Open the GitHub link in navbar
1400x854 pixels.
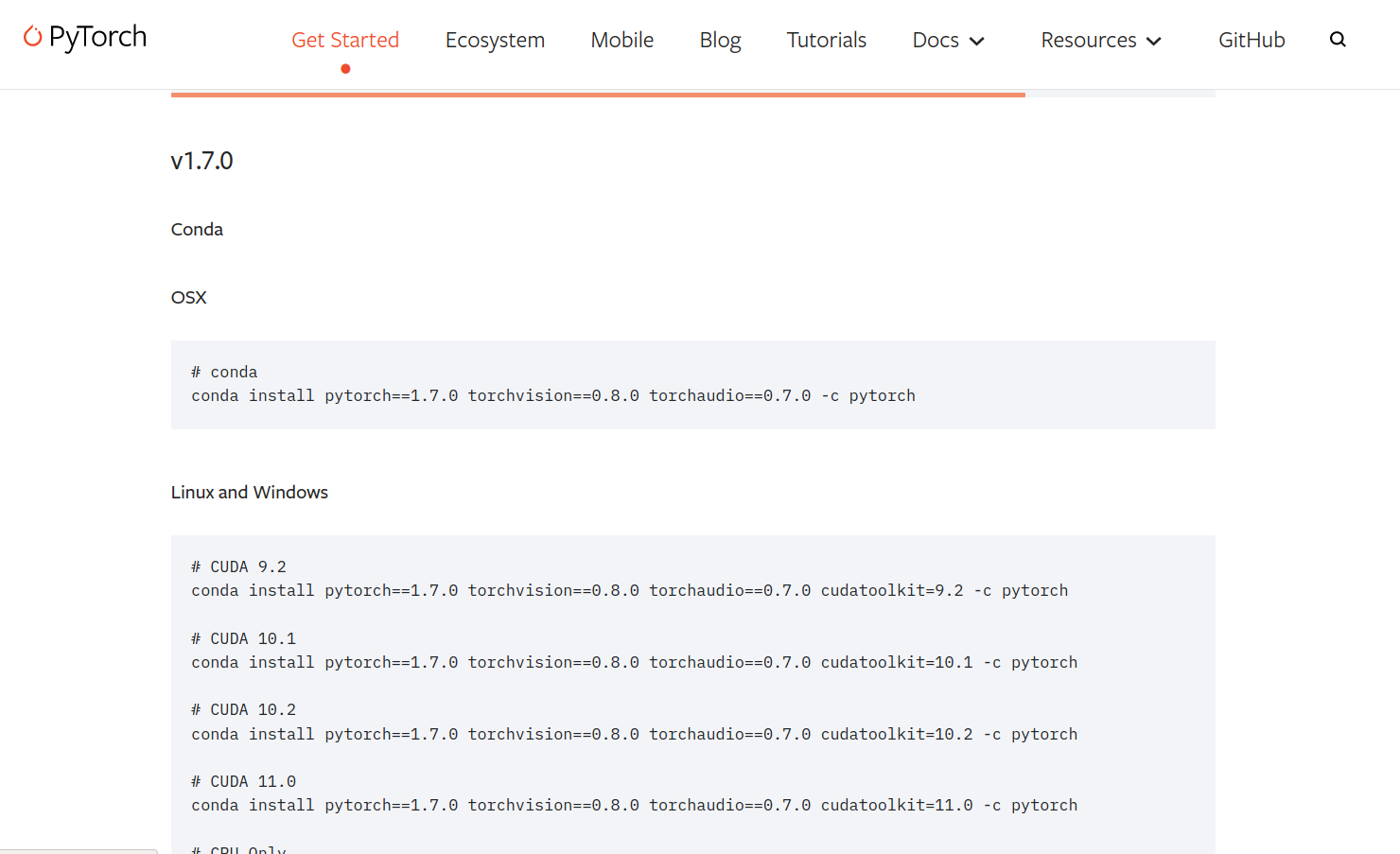1251,40
